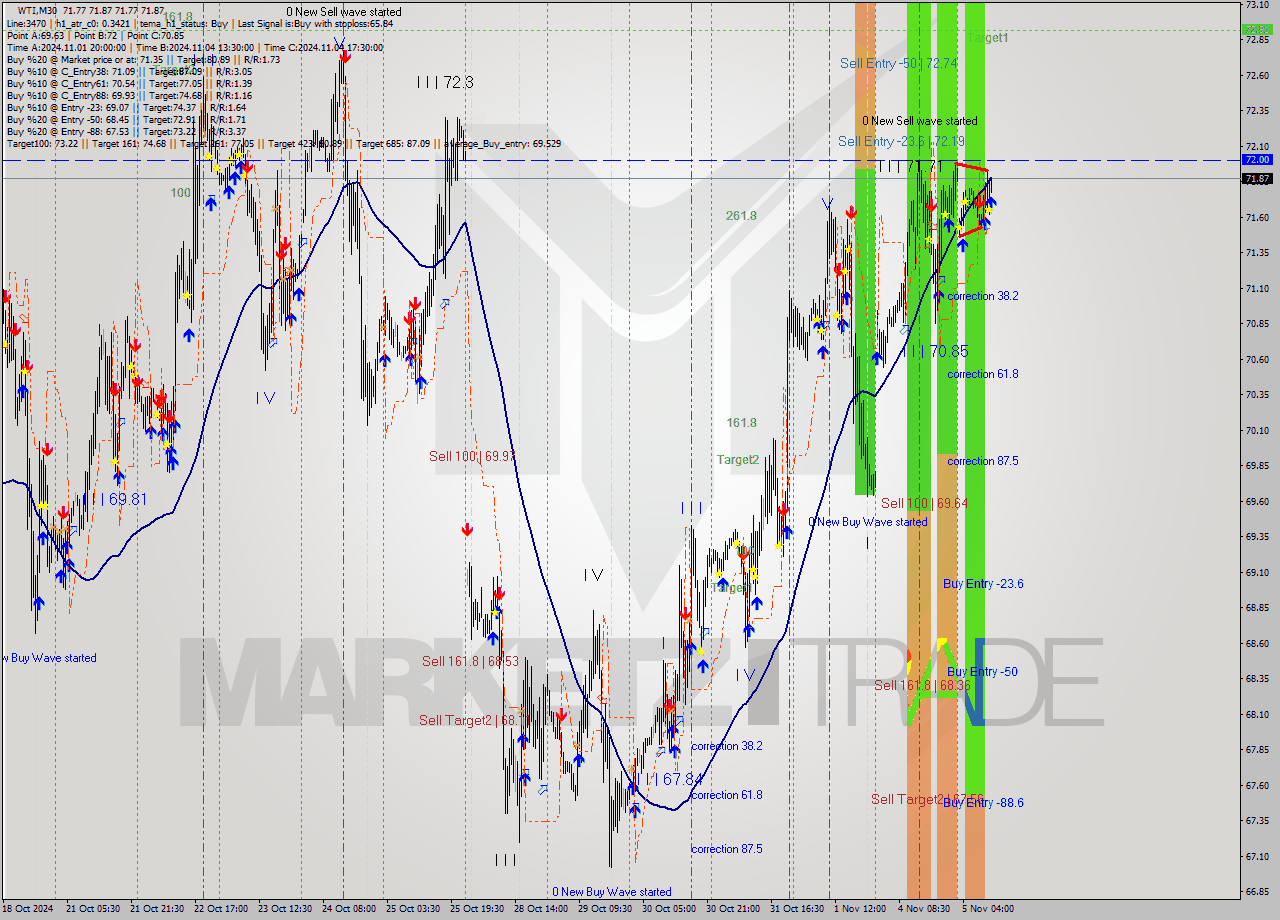Click the '25 Oct 19:30' time axis label

coord(477,909)
